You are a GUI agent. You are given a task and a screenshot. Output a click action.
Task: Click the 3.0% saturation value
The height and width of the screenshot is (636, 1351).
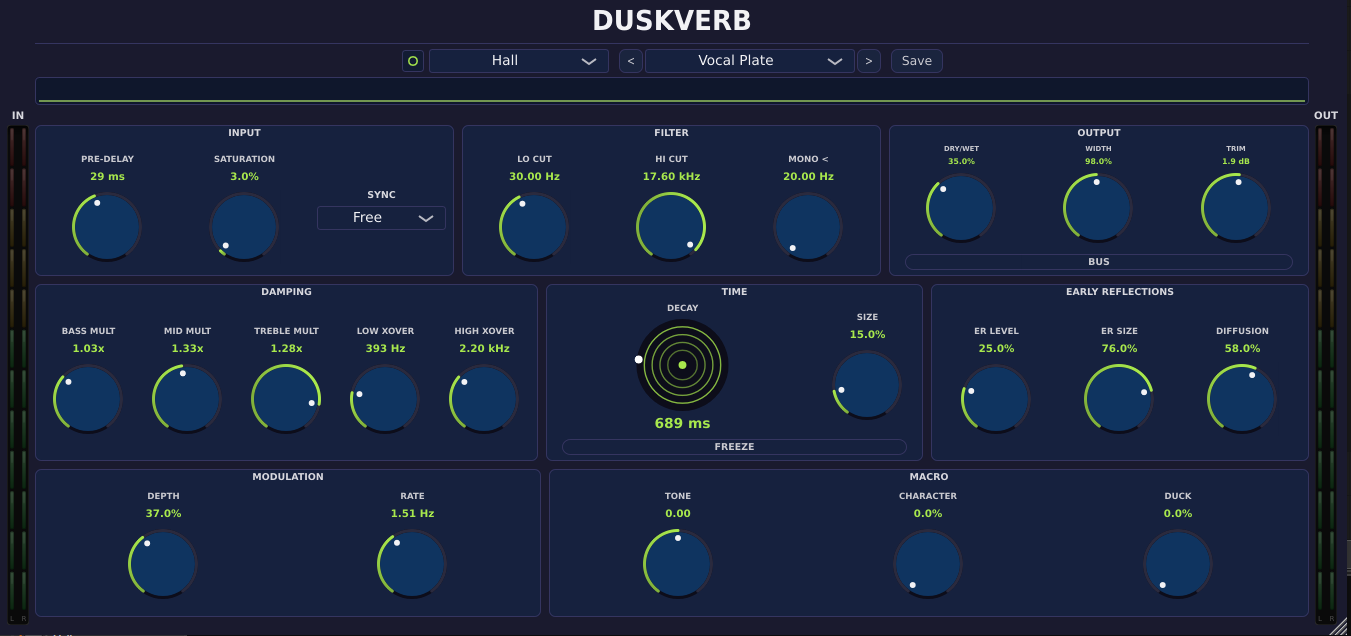tap(244, 176)
